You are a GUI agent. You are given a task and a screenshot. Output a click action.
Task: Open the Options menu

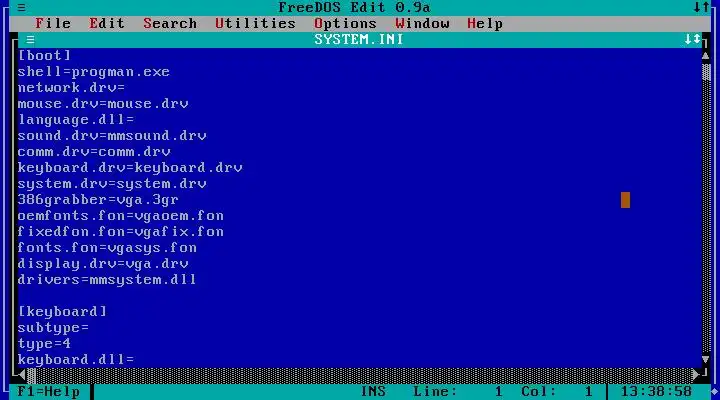pos(345,23)
